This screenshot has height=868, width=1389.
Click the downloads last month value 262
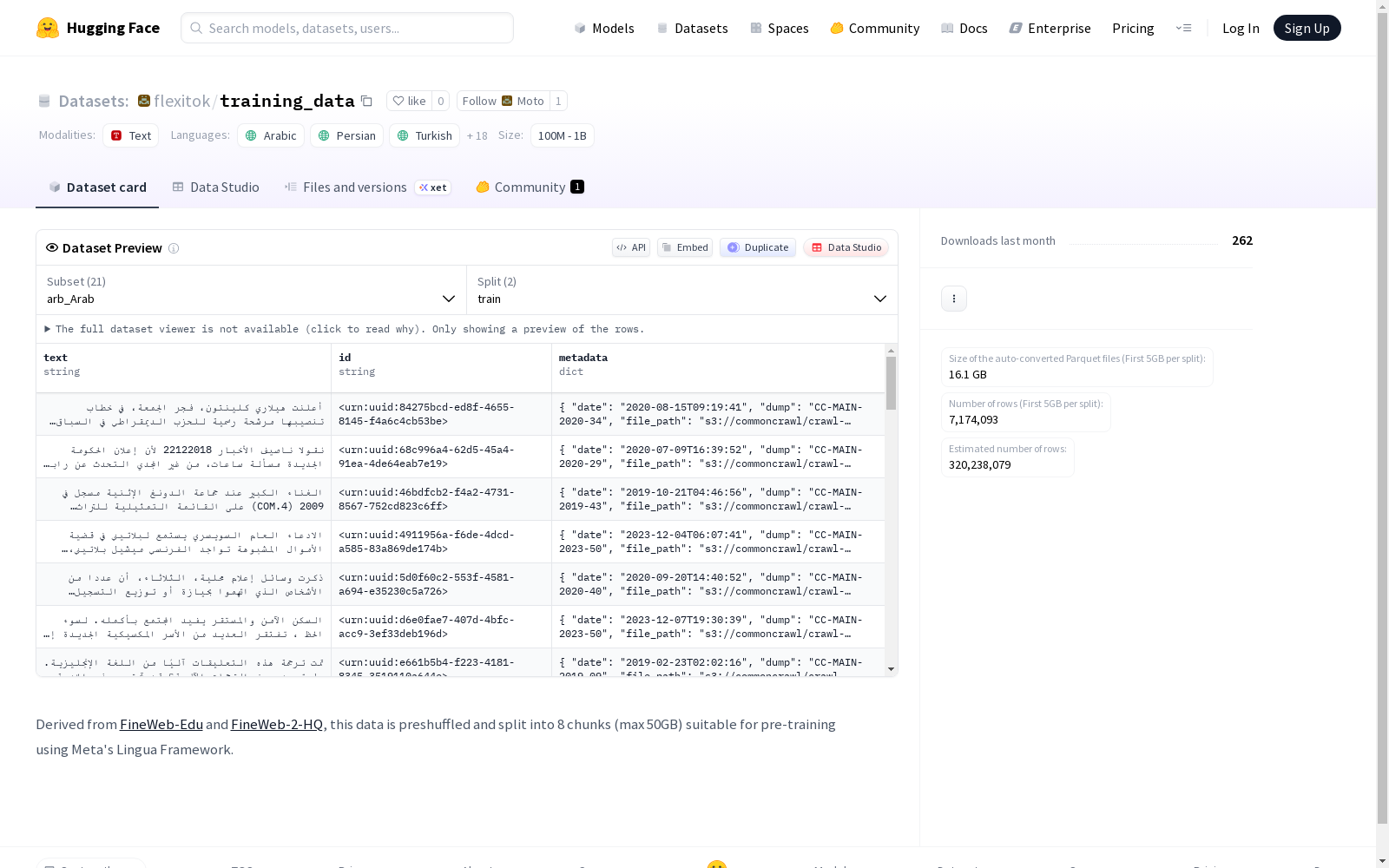1242,240
